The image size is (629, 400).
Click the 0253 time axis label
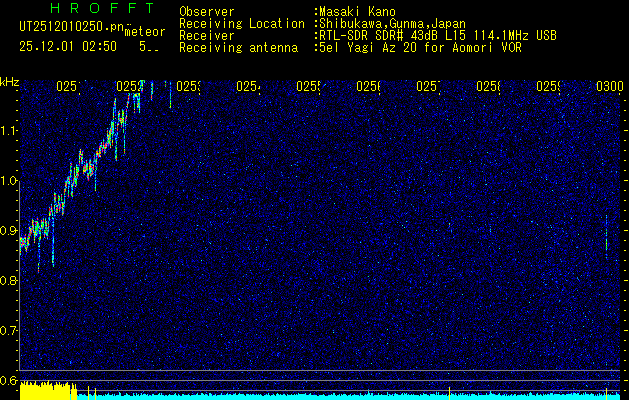tap(188, 86)
